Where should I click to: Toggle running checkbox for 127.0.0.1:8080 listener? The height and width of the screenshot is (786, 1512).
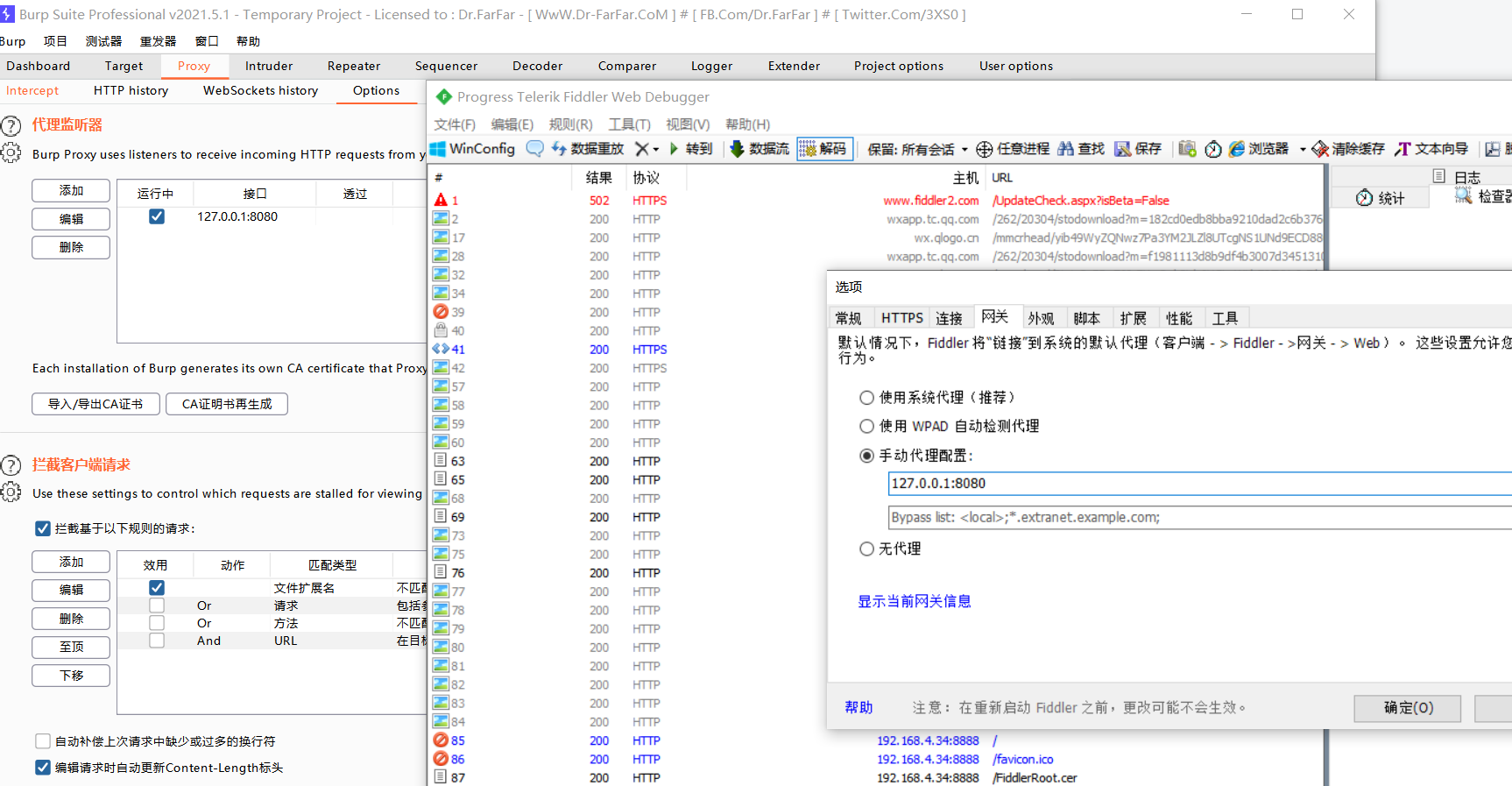click(x=157, y=216)
